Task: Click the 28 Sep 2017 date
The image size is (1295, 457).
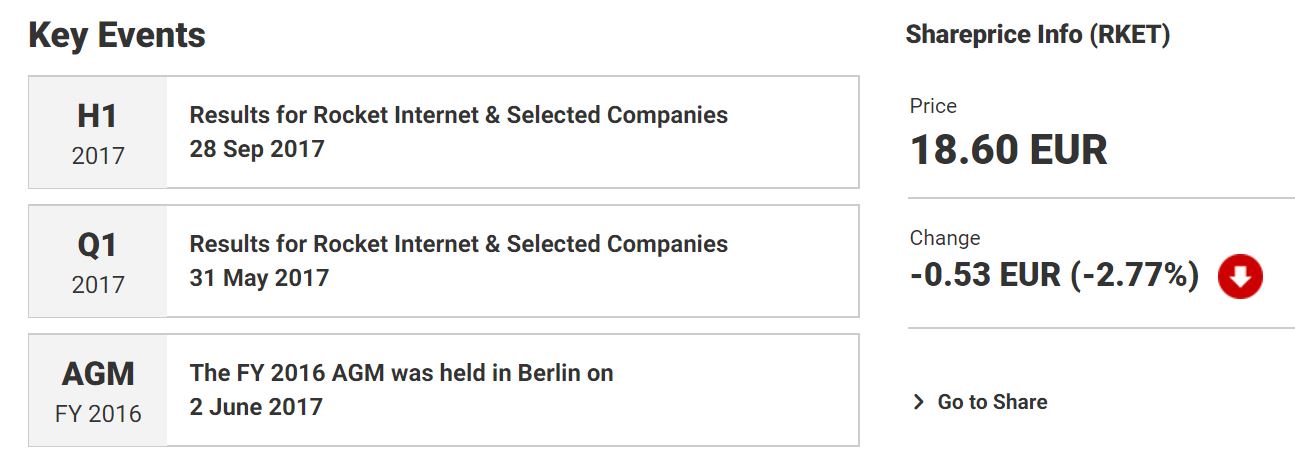Action: click(257, 149)
